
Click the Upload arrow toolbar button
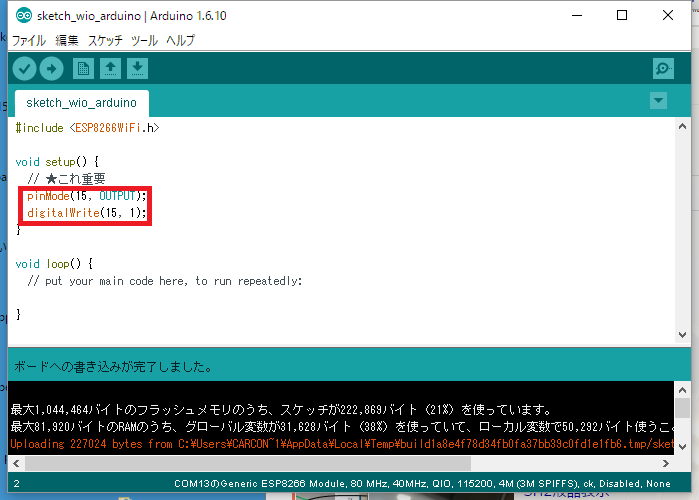(x=51, y=69)
